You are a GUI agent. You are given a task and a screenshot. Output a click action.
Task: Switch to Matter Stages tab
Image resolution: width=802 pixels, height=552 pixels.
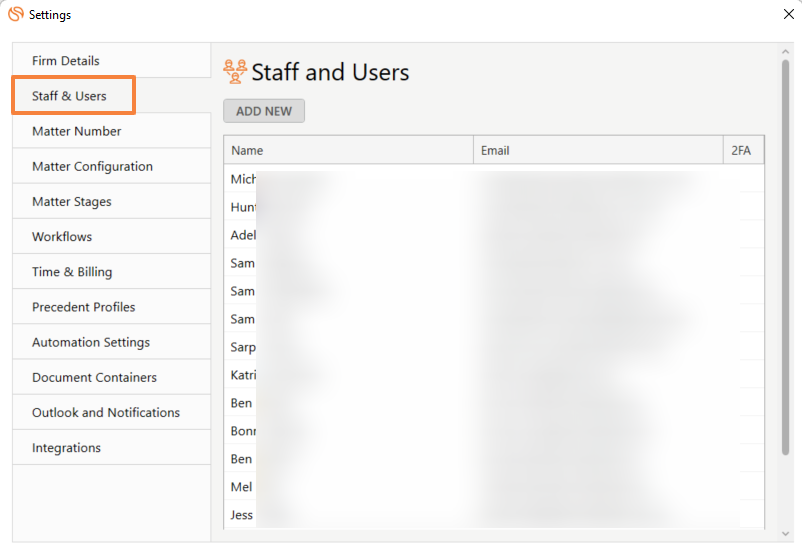tap(72, 201)
